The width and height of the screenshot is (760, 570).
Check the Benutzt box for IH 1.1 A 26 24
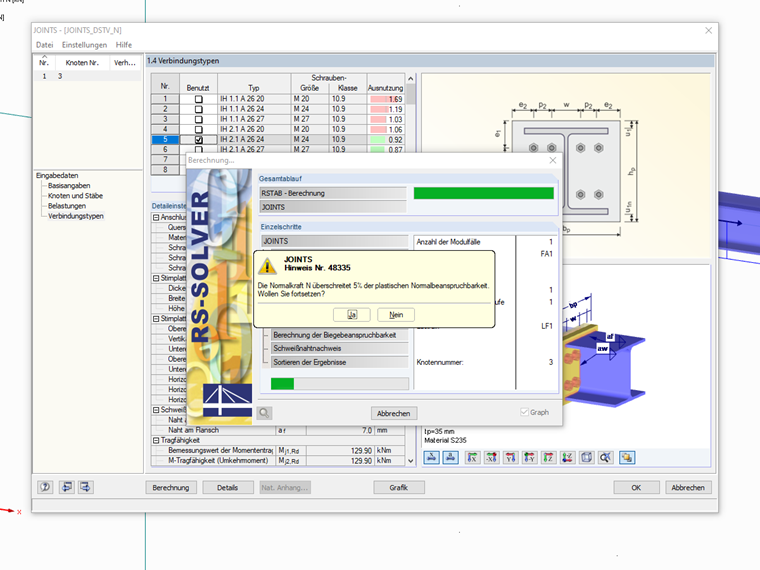pyautogui.click(x=198, y=109)
